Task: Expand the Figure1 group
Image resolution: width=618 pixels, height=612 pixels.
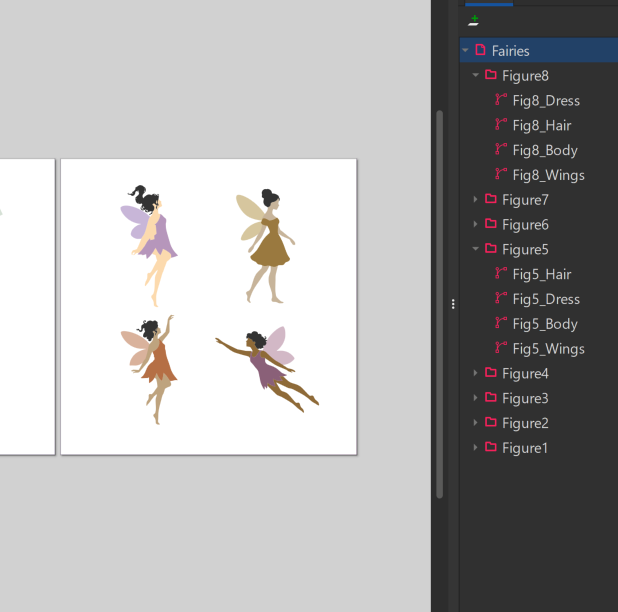Action: 476,448
